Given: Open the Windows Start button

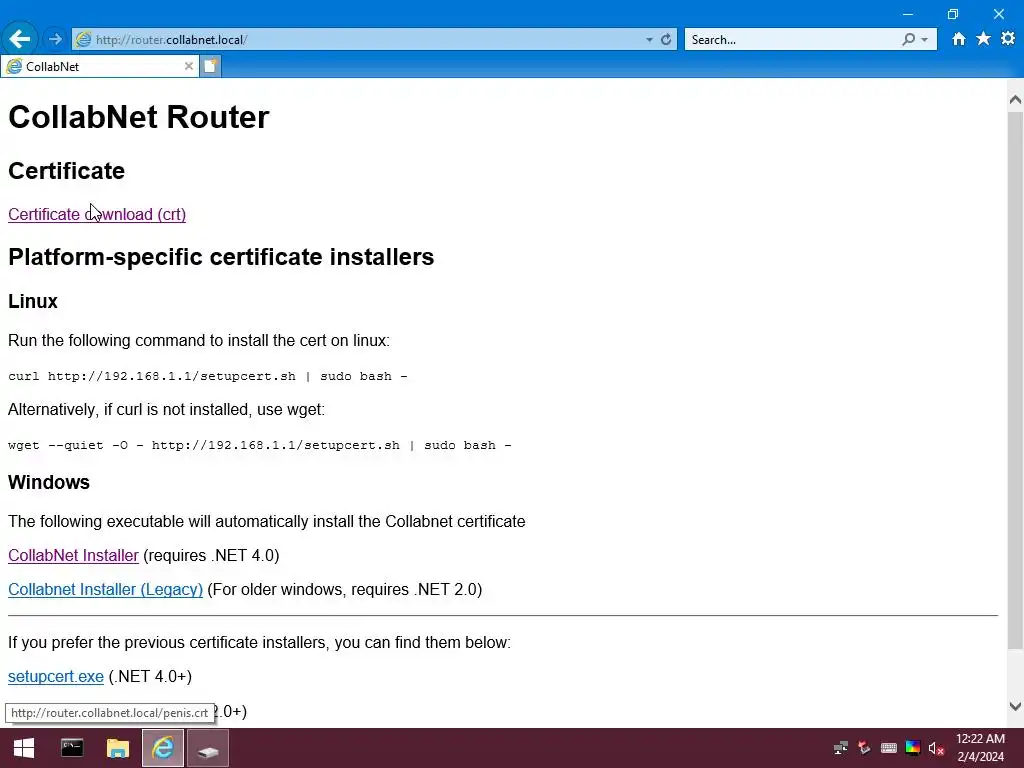Looking at the screenshot, I should click(x=24, y=748).
